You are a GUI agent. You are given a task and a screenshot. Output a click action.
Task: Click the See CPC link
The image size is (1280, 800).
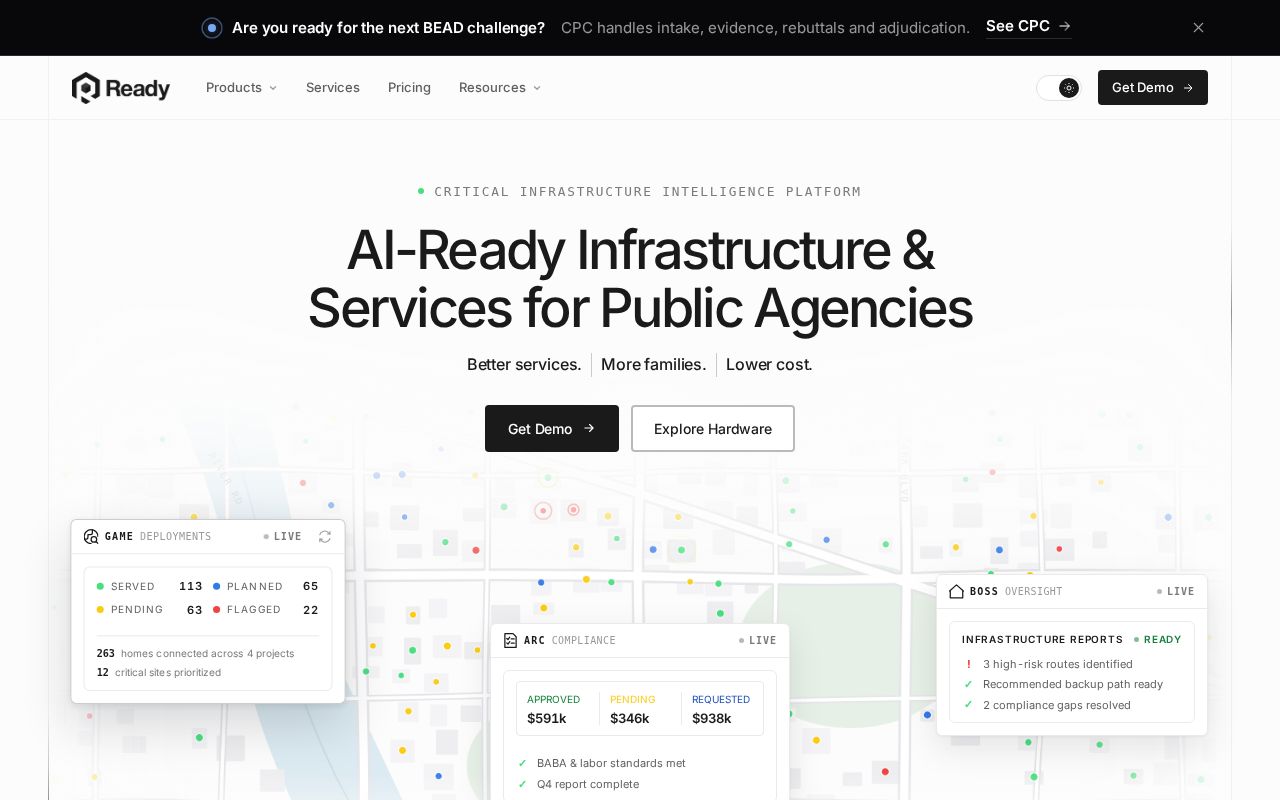click(x=1028, y=26)
